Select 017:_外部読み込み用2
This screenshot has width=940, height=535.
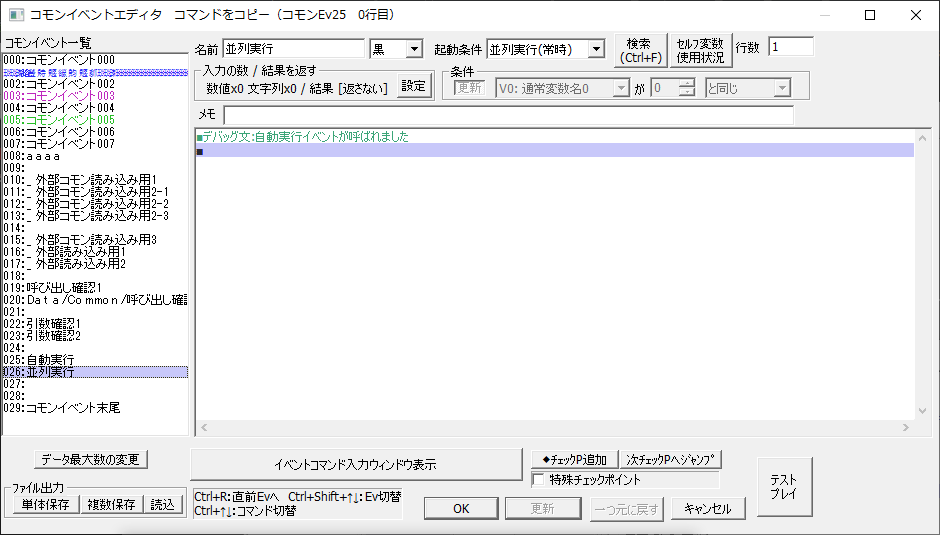pos(95,264)
